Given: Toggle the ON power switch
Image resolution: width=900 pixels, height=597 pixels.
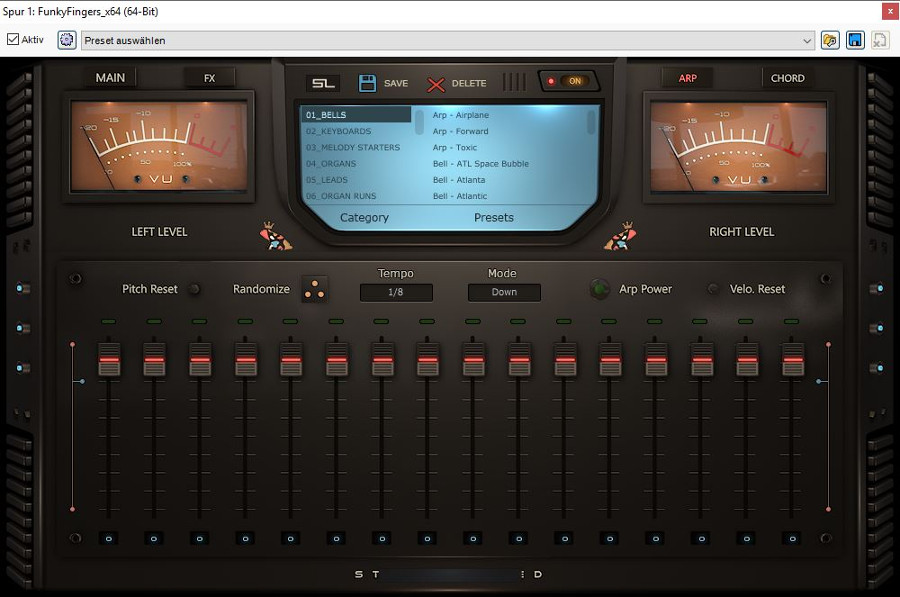Looking at the screenshot, I should click(x=569, y=81).
